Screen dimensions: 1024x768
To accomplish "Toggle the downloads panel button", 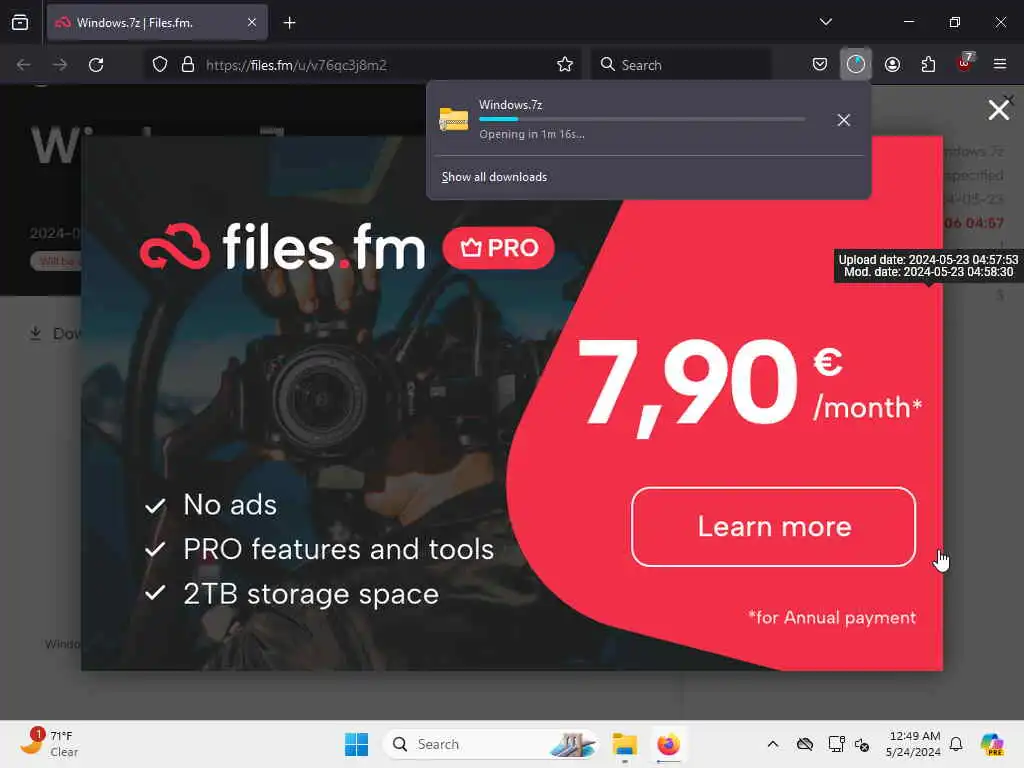I will point(856,64).
